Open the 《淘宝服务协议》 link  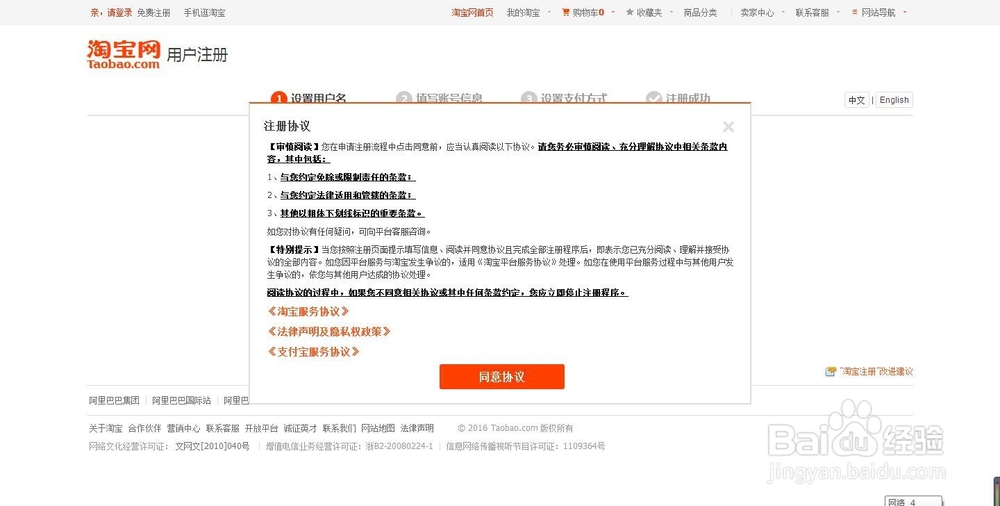[308, 311]
